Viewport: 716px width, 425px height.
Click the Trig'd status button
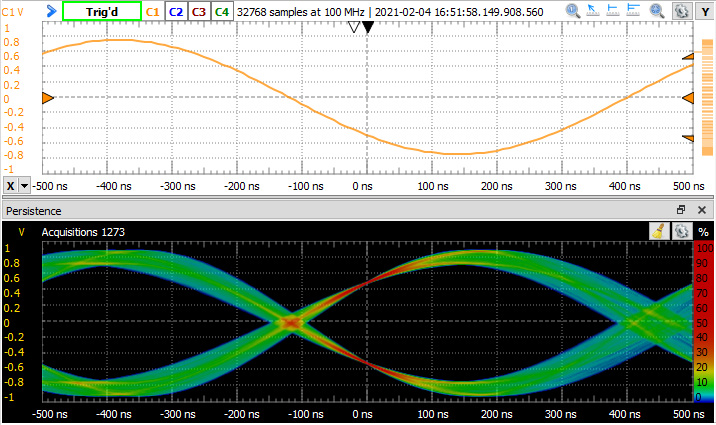[101, 11]
